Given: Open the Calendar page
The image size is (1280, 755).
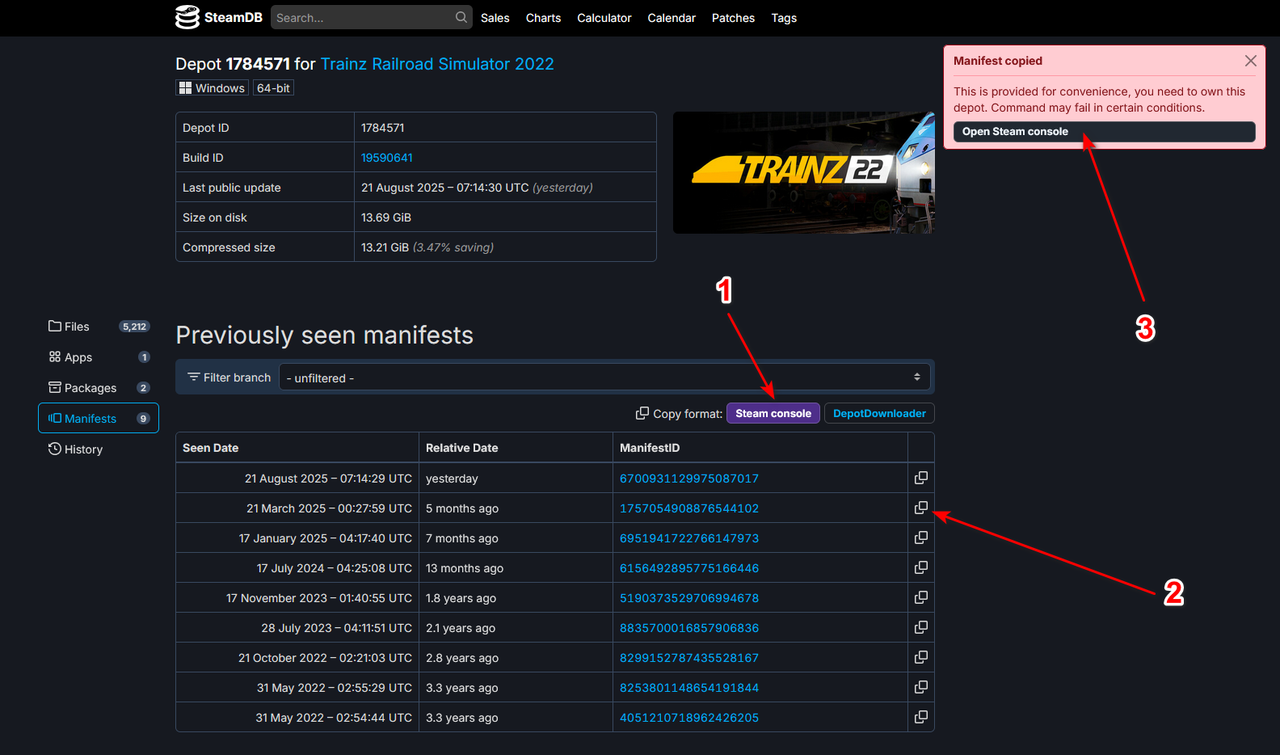Looking at the screenshot, I should click(x=671, y=18).
